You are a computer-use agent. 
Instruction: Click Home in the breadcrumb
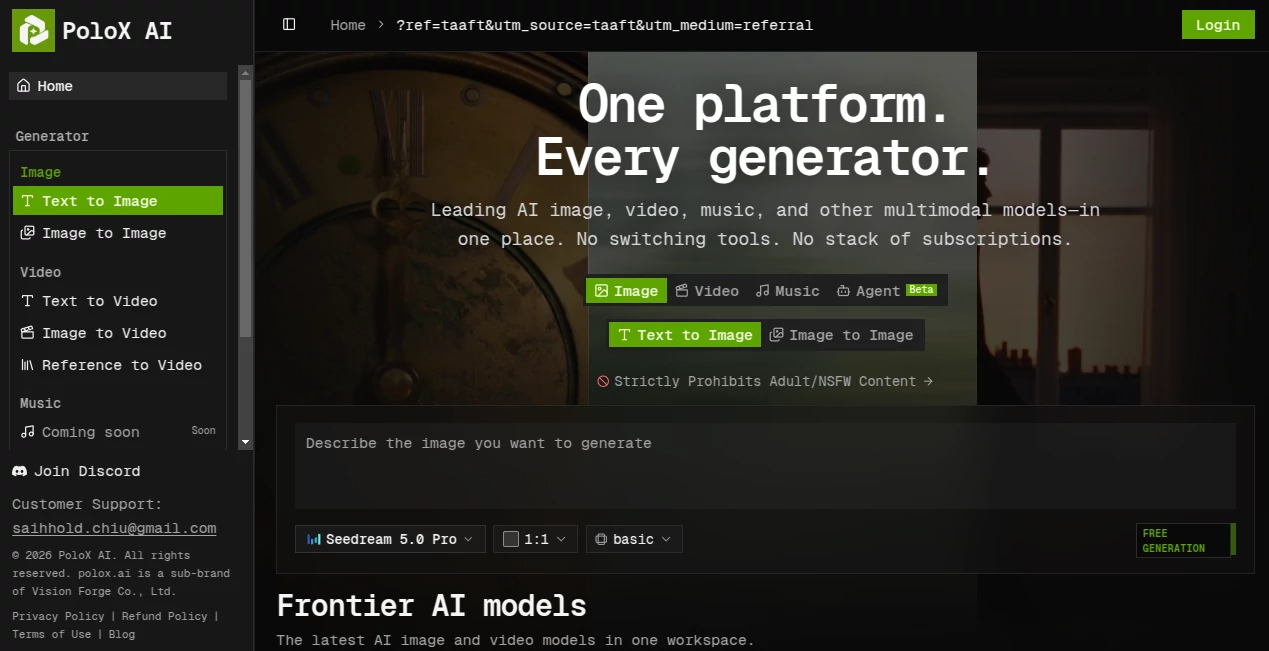(x=348, y=25)
